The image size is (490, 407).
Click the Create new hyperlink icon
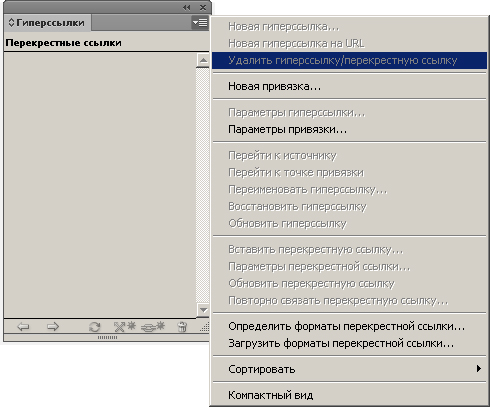tap(125, 327)
